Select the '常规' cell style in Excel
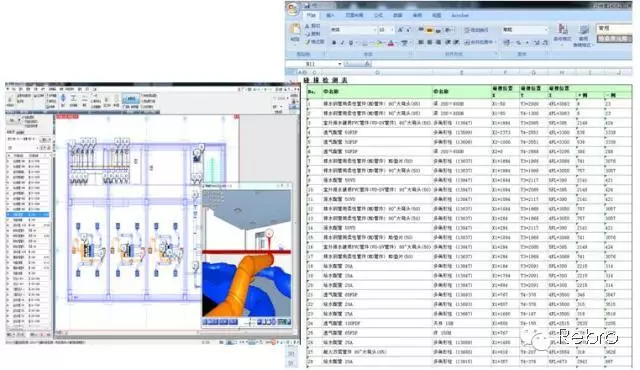The image size is (640, 370). click(x=614, y=29)
